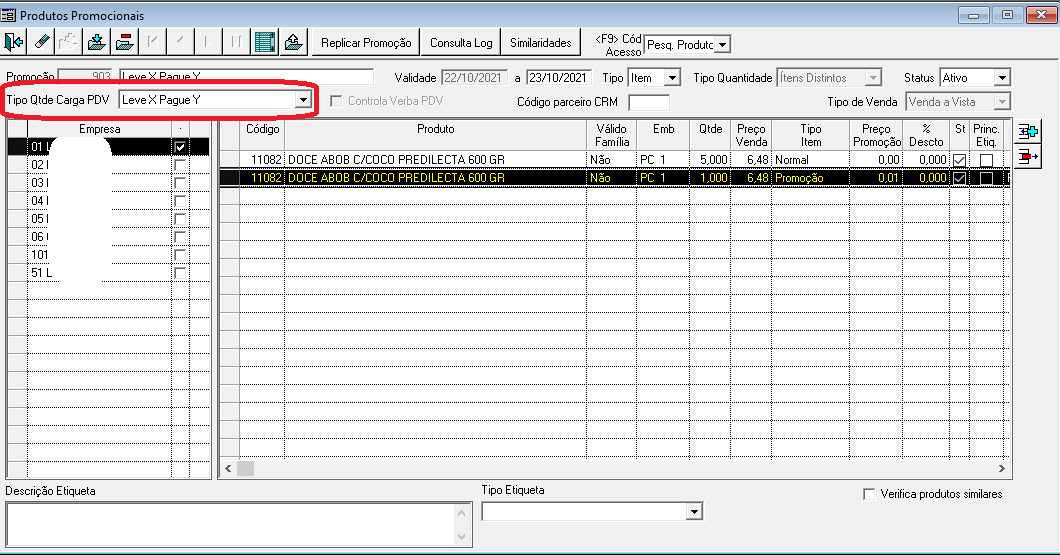Open Pesq. Produto dropdown

[x=722, y=45]
